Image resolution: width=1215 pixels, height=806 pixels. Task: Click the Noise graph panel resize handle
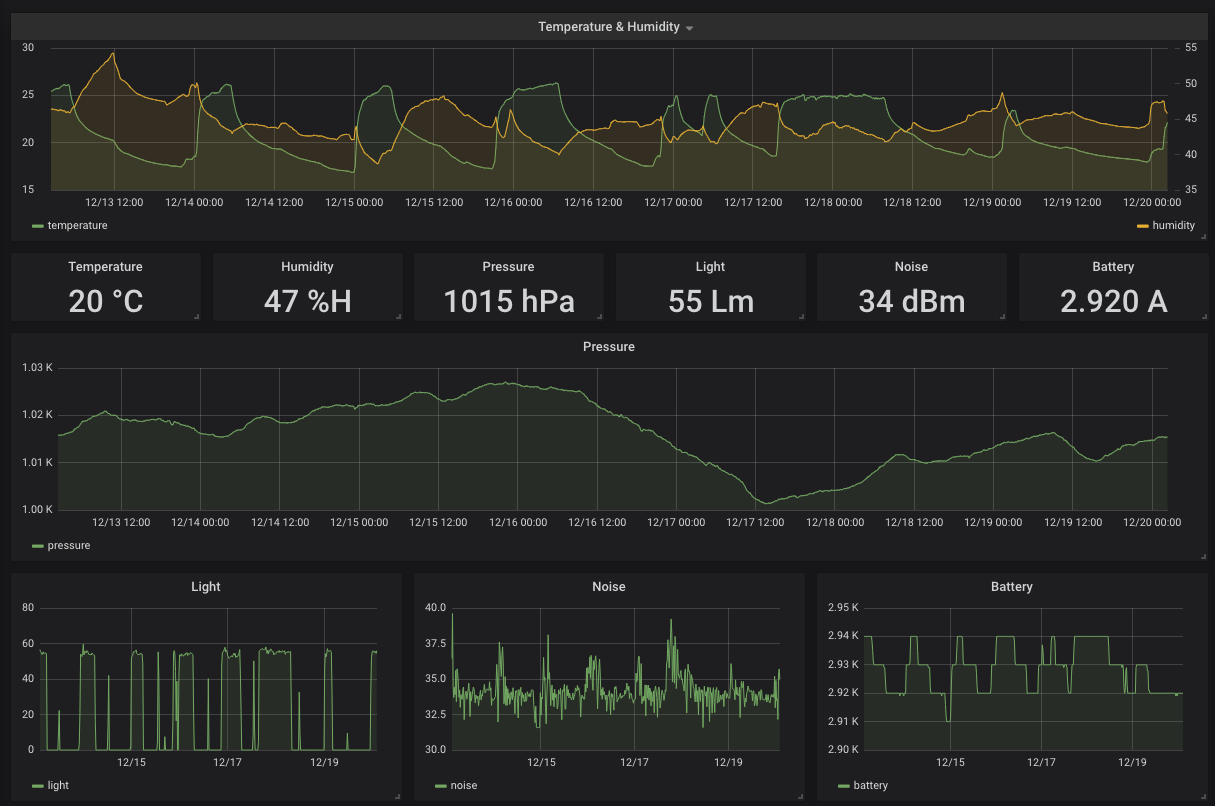(x=800, y=796)
